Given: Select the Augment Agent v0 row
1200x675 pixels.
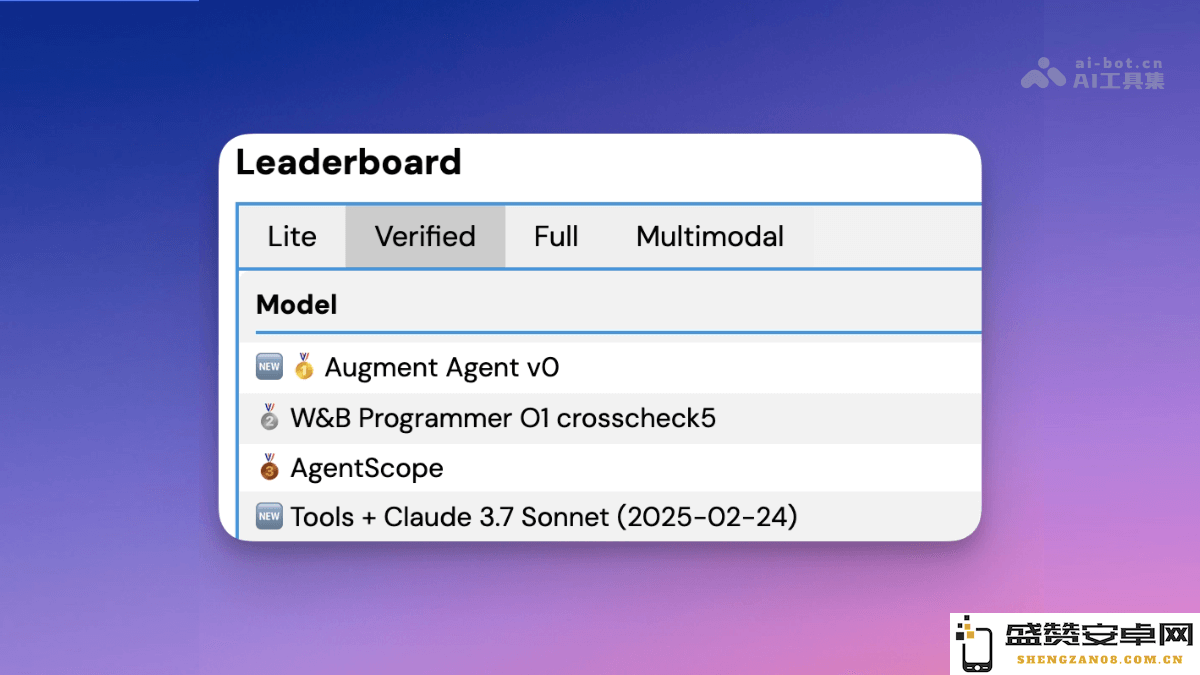Looking at the screenshot, I should [x=609, y=368].
